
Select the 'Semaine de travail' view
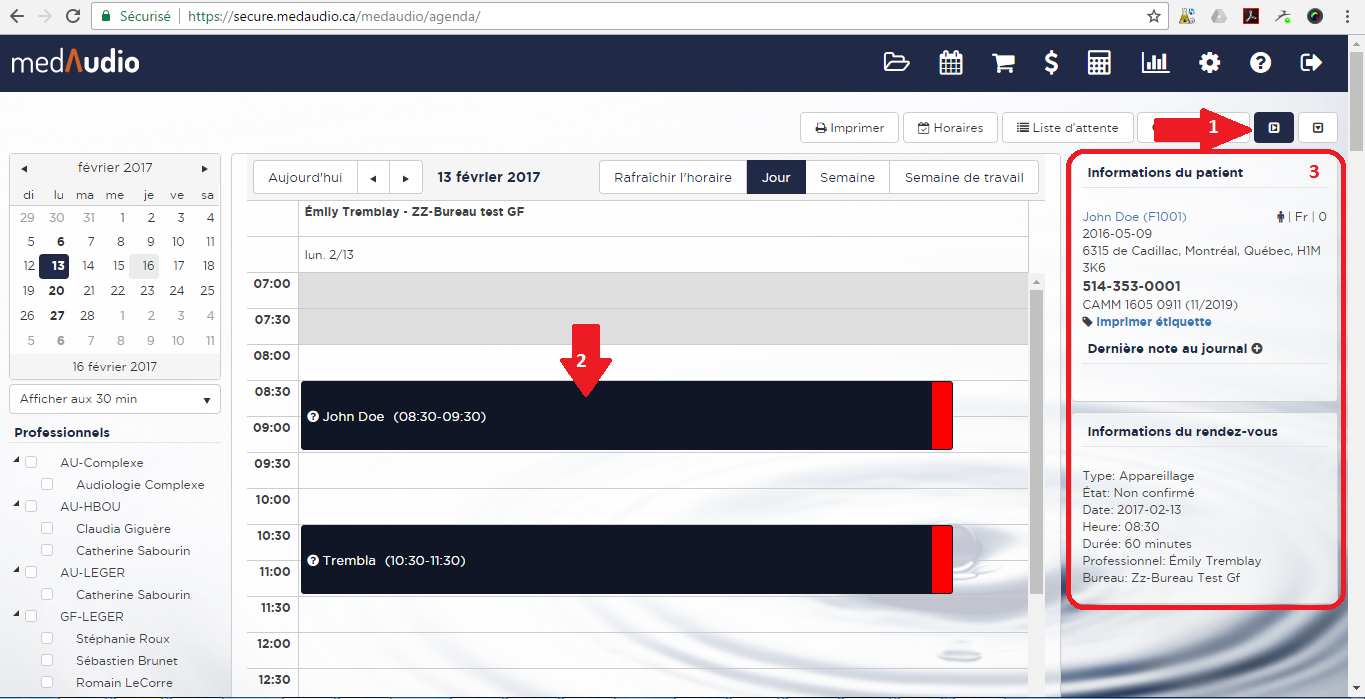point(963,178)
